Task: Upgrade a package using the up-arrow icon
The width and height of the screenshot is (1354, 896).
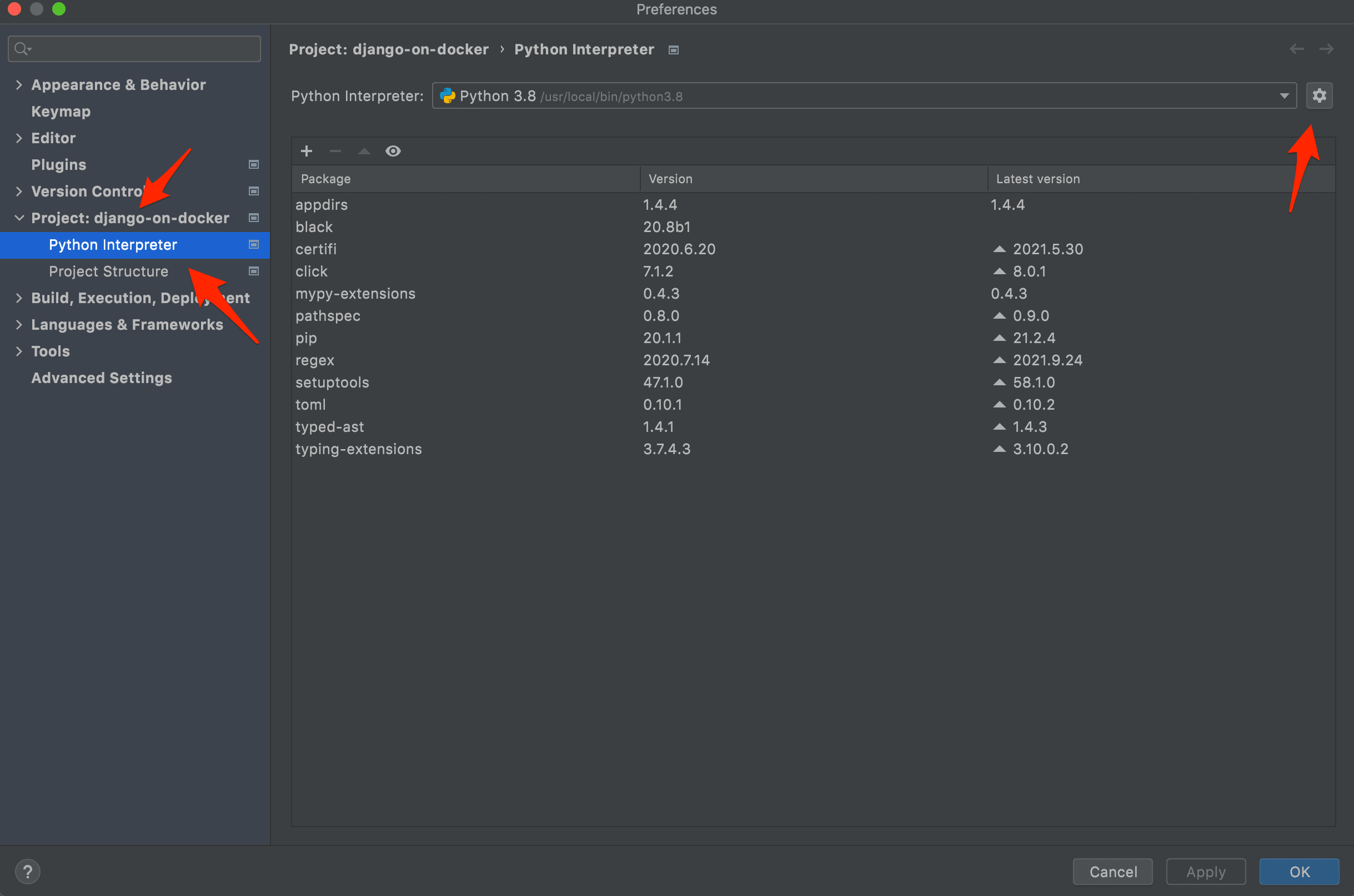Action: [x=364, y=151]
